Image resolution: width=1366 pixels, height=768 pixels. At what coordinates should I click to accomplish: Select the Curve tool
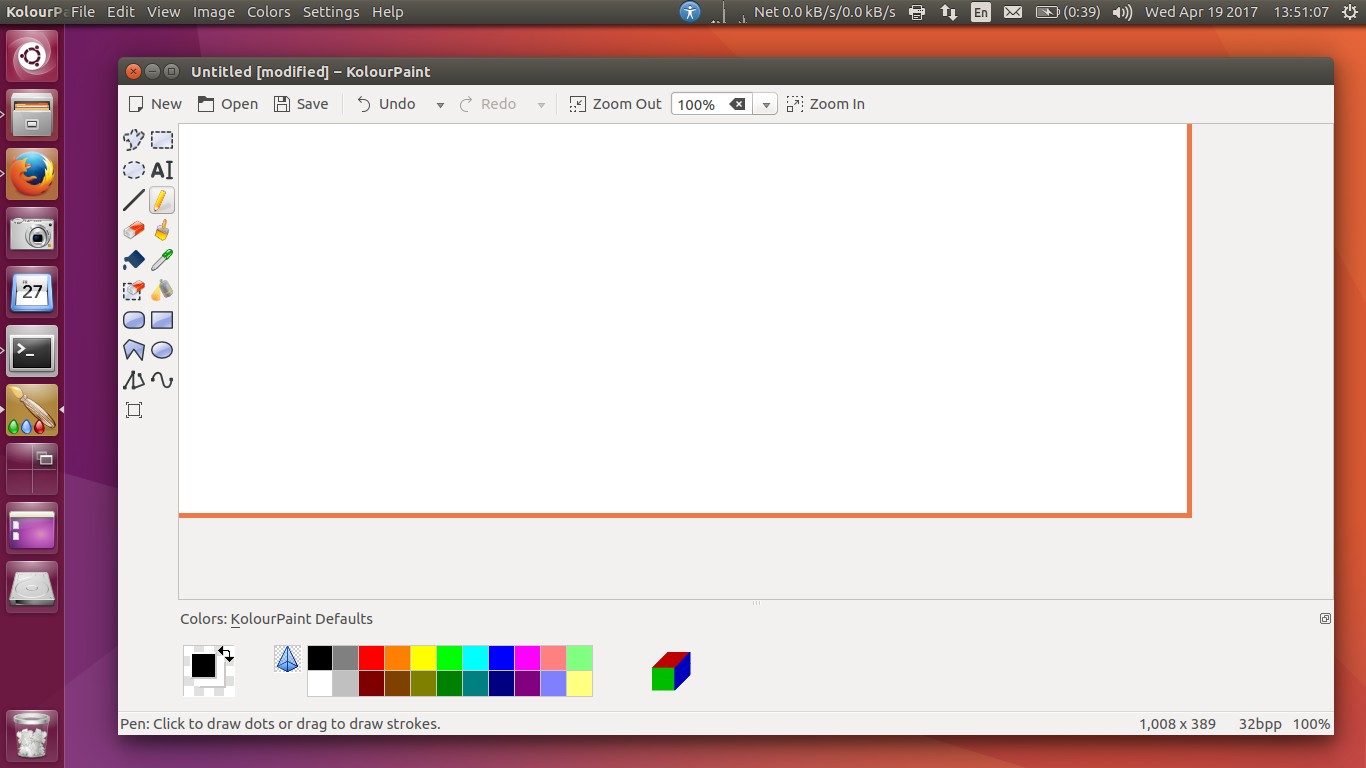[x=162, y=380]
